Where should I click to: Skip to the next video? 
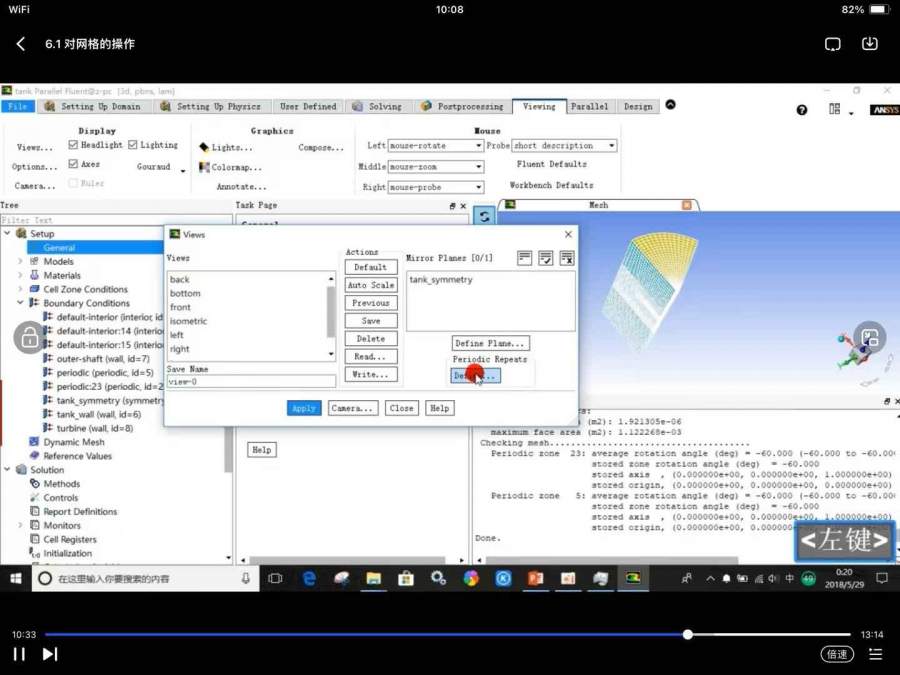click(50, 654)
